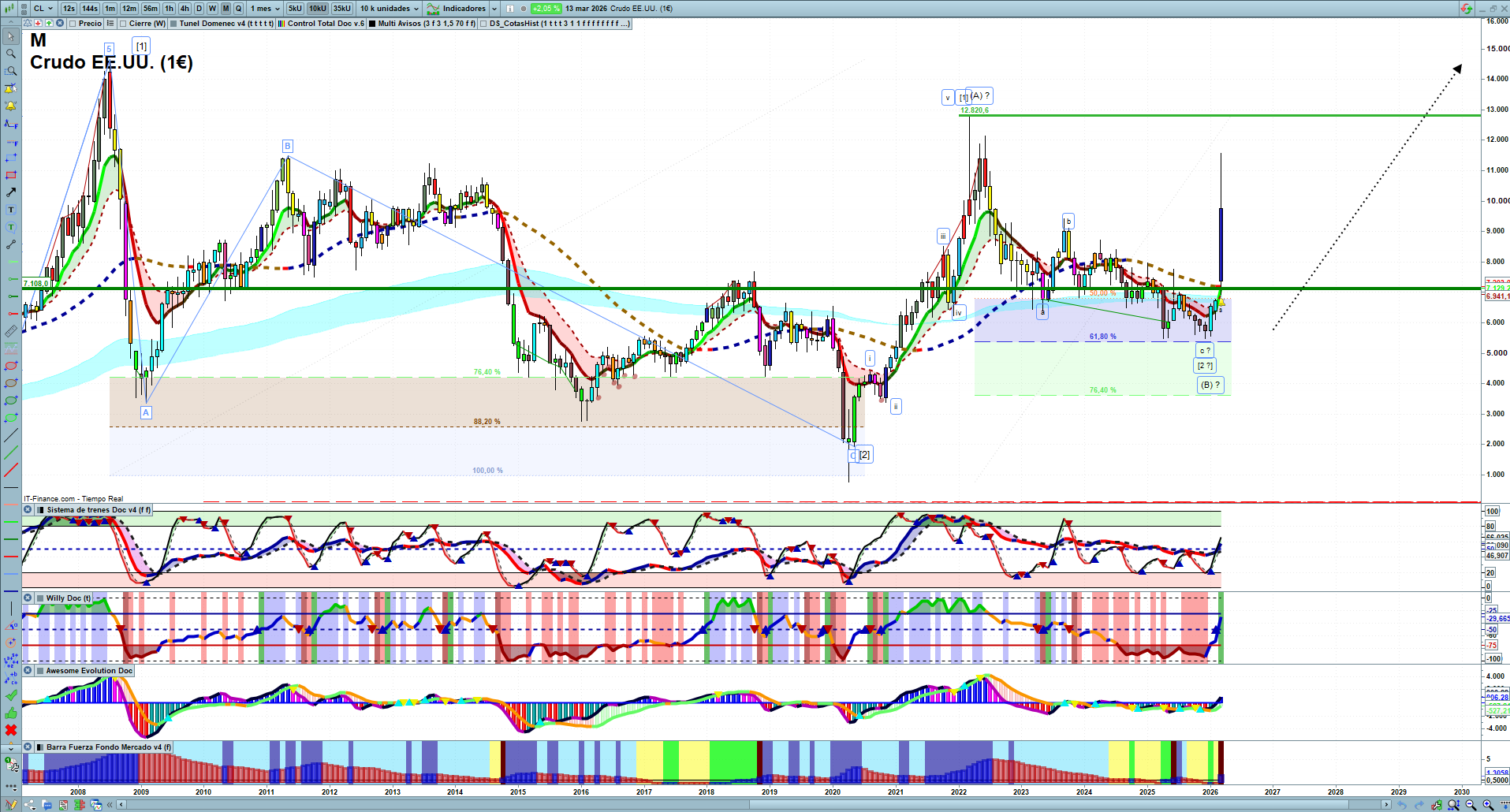Viewport: 1510px width, 812px height.
Task: Toggle Multi Avisos indicator swatch
Action: (372, 24)
